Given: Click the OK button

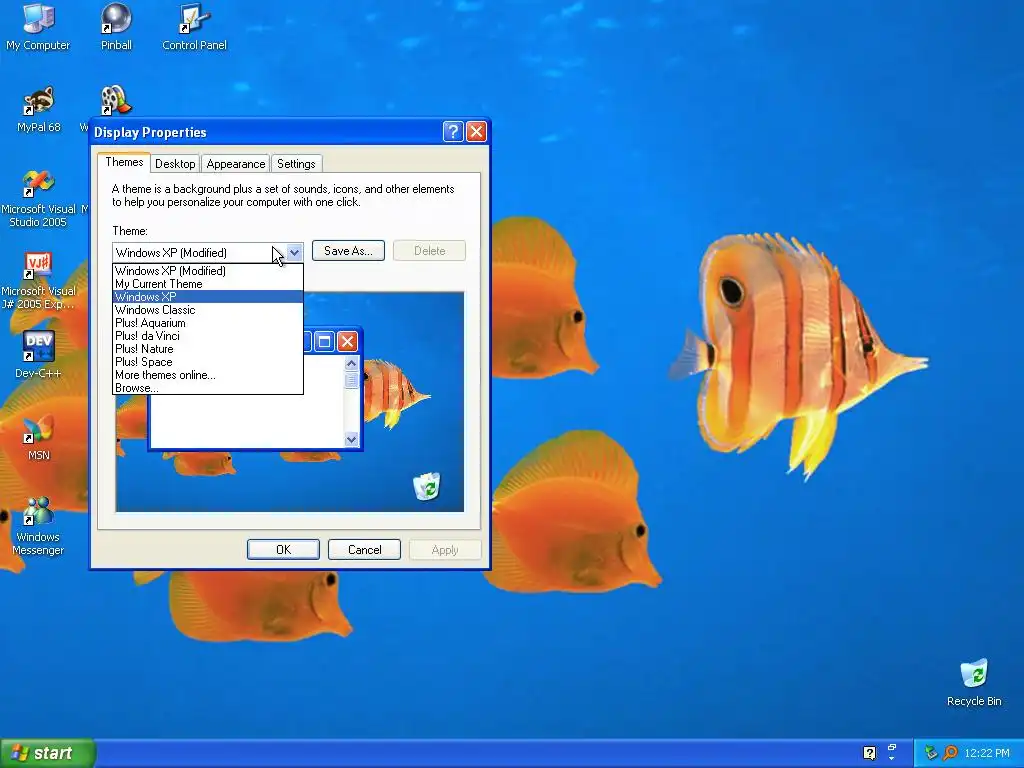Looking at the screenshot, I should [283, 550].
